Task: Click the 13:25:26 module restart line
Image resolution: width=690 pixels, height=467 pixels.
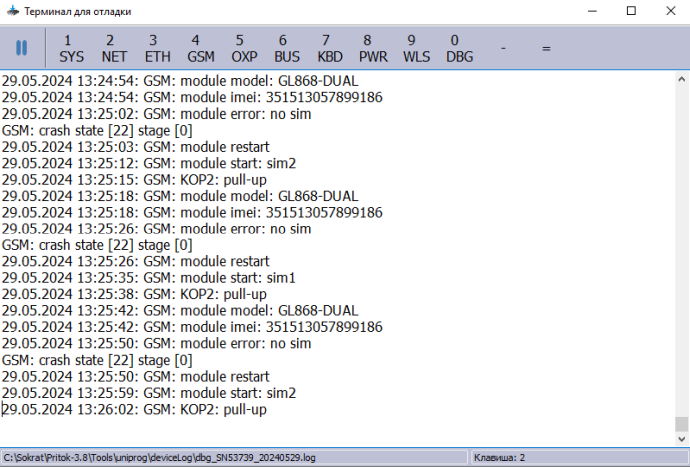Action: tap(136, 261)
